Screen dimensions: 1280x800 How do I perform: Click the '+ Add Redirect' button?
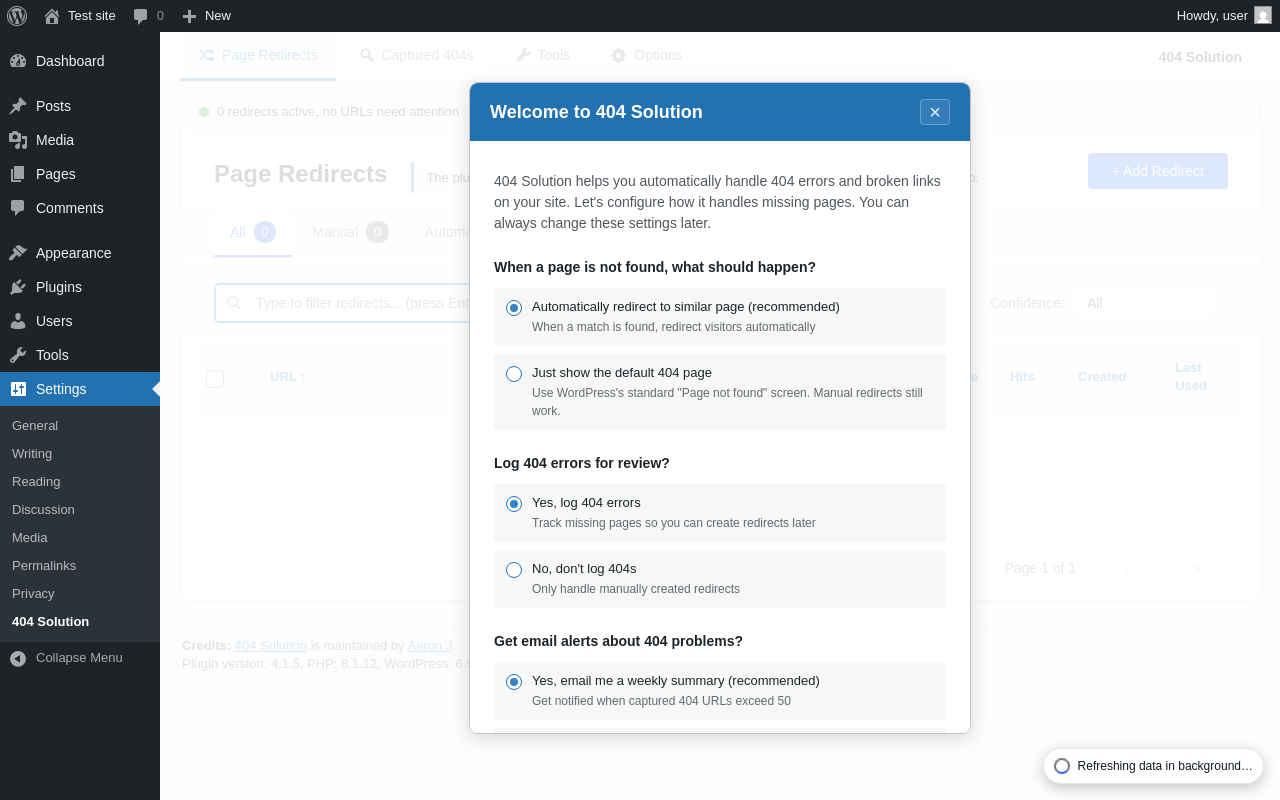coord(1157,171)
